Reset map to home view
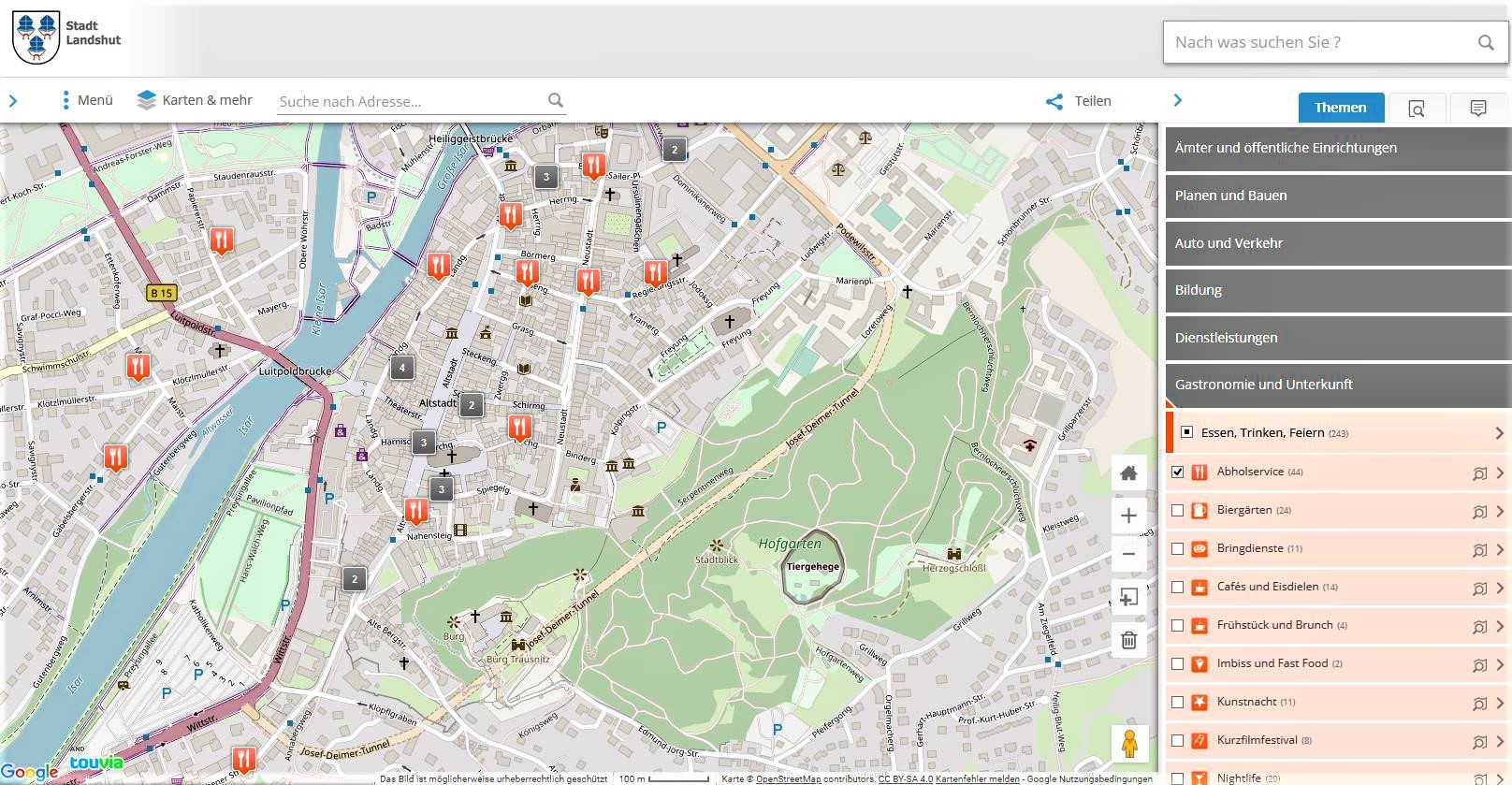The width and height of the screenshot is (1512, 785). [x=1129, y=472]
